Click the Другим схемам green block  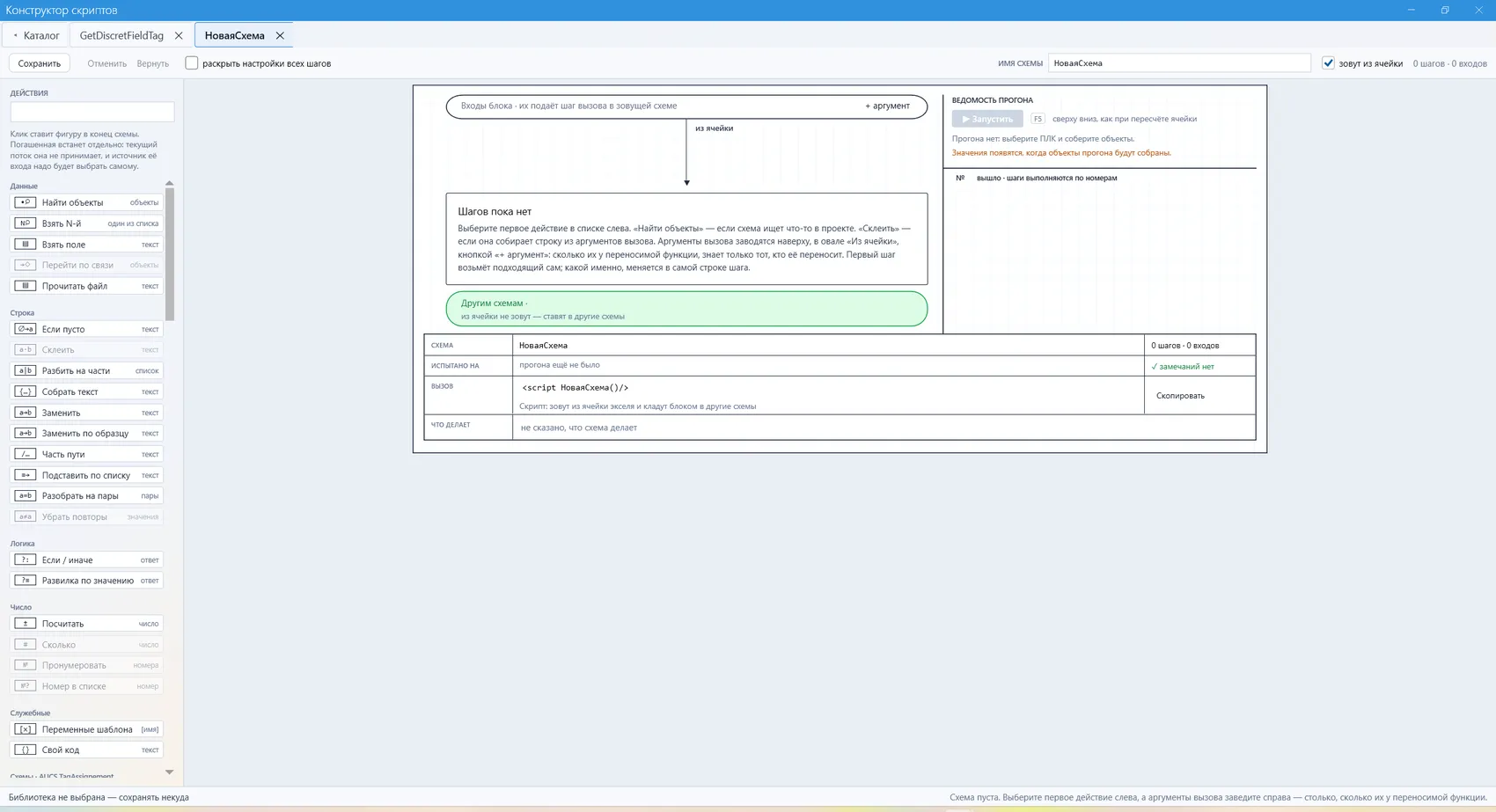click(x=686, y=309)
